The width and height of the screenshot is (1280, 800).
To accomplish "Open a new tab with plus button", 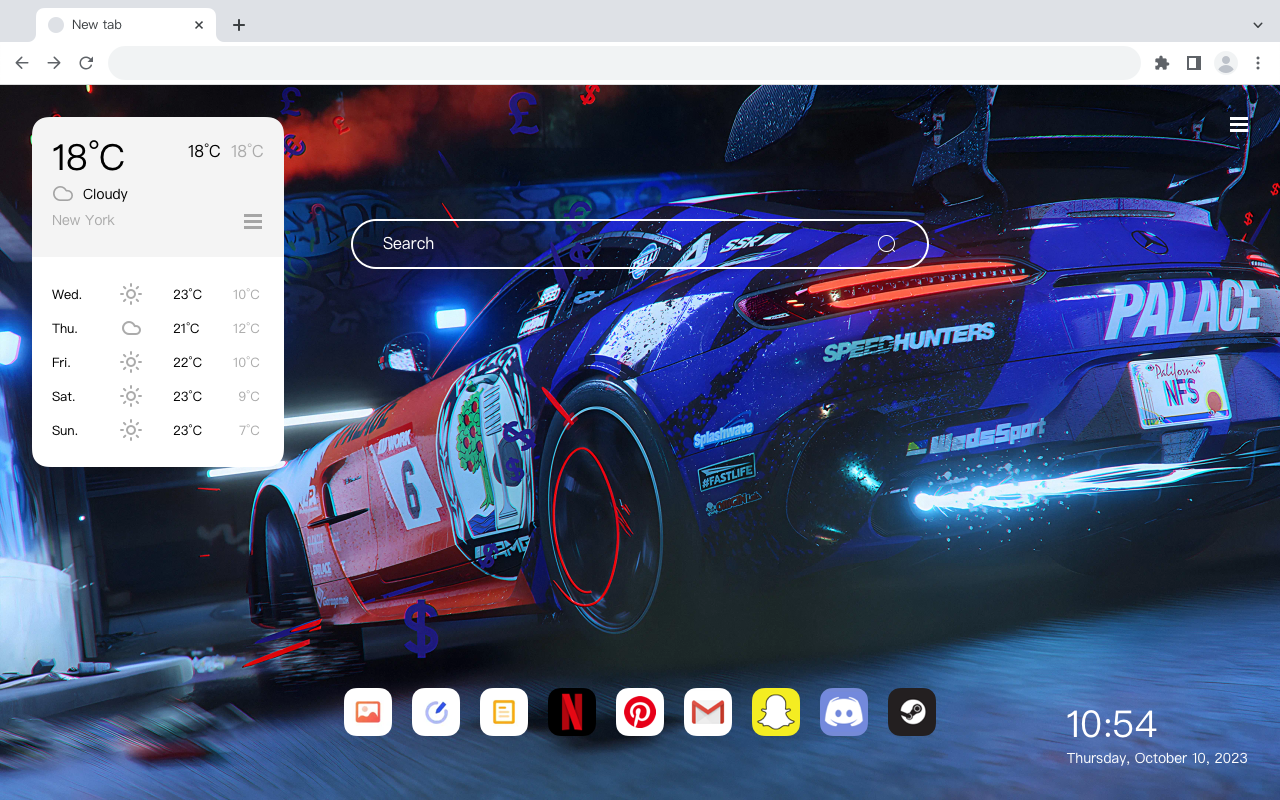I will click(238, 25).
